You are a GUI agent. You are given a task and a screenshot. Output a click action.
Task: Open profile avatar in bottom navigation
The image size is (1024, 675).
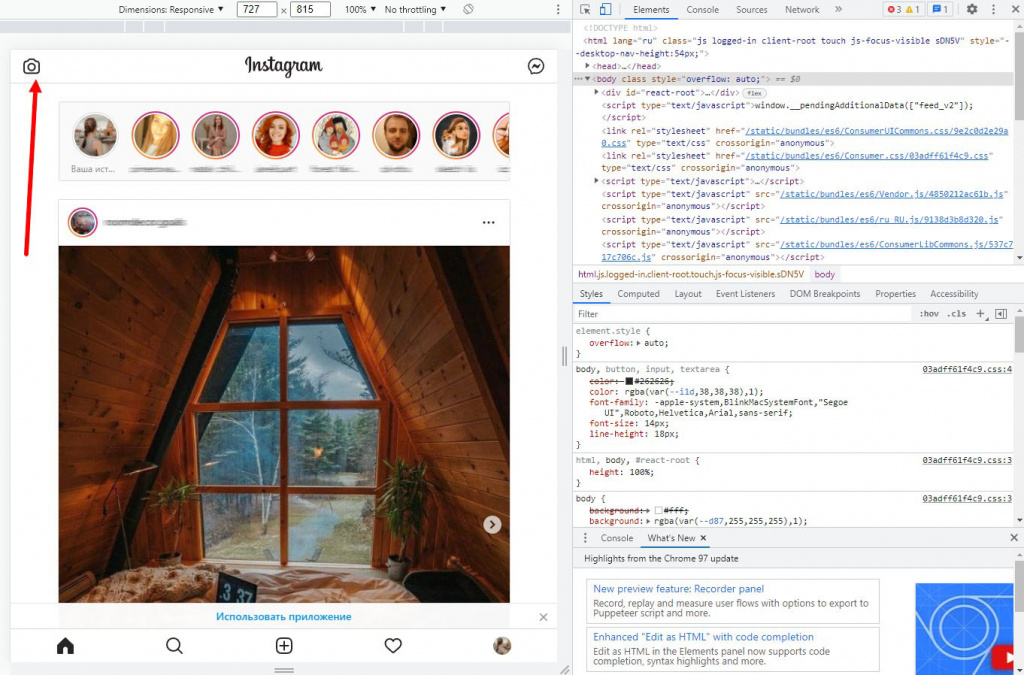tap(502, 646)
